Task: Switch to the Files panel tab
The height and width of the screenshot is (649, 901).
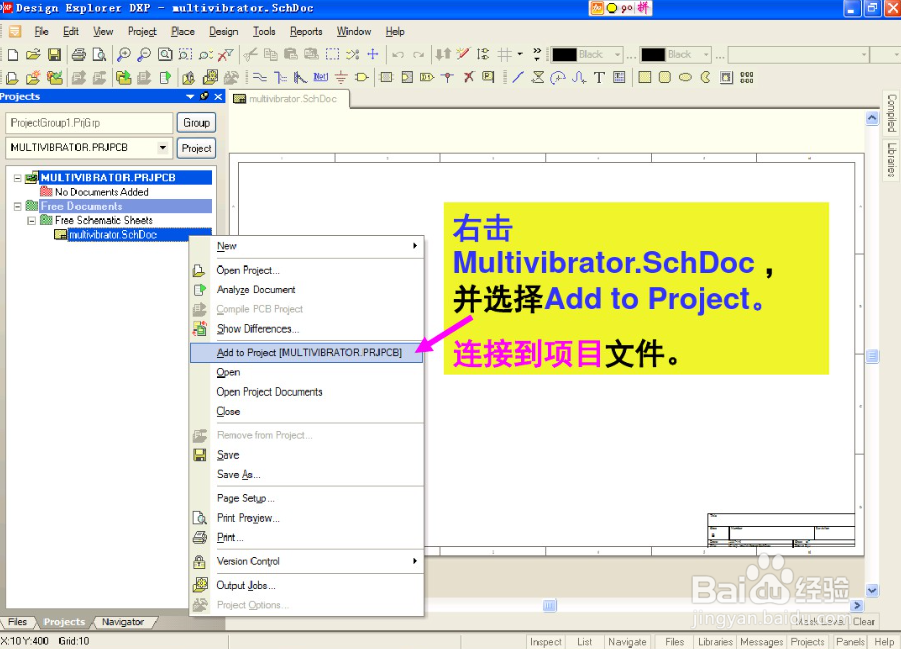Action: 17,622
